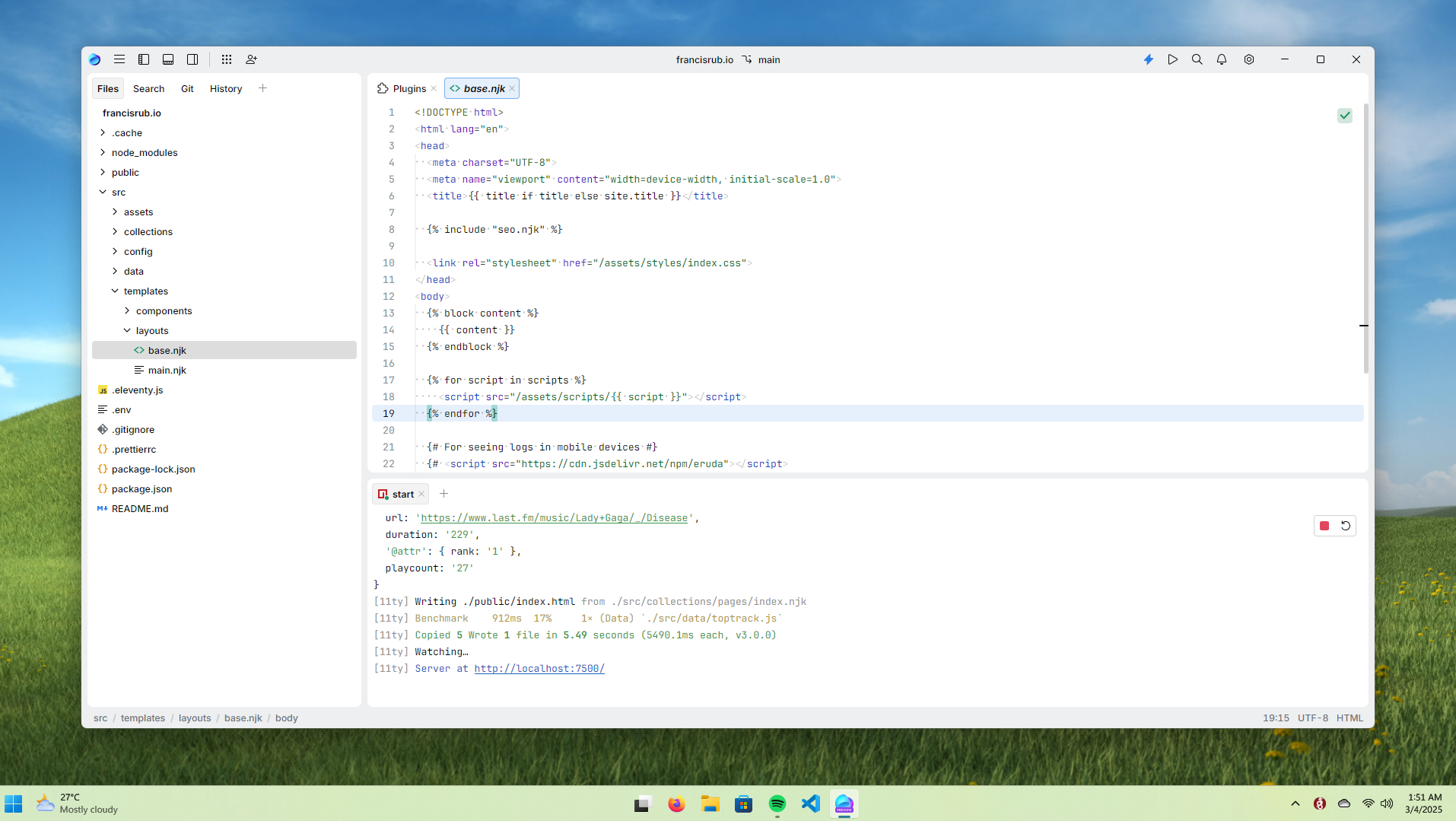This screenshot has width=1456, height=821.
Task: Open Spotify from the taskbar
Action: tap(777, 803)
